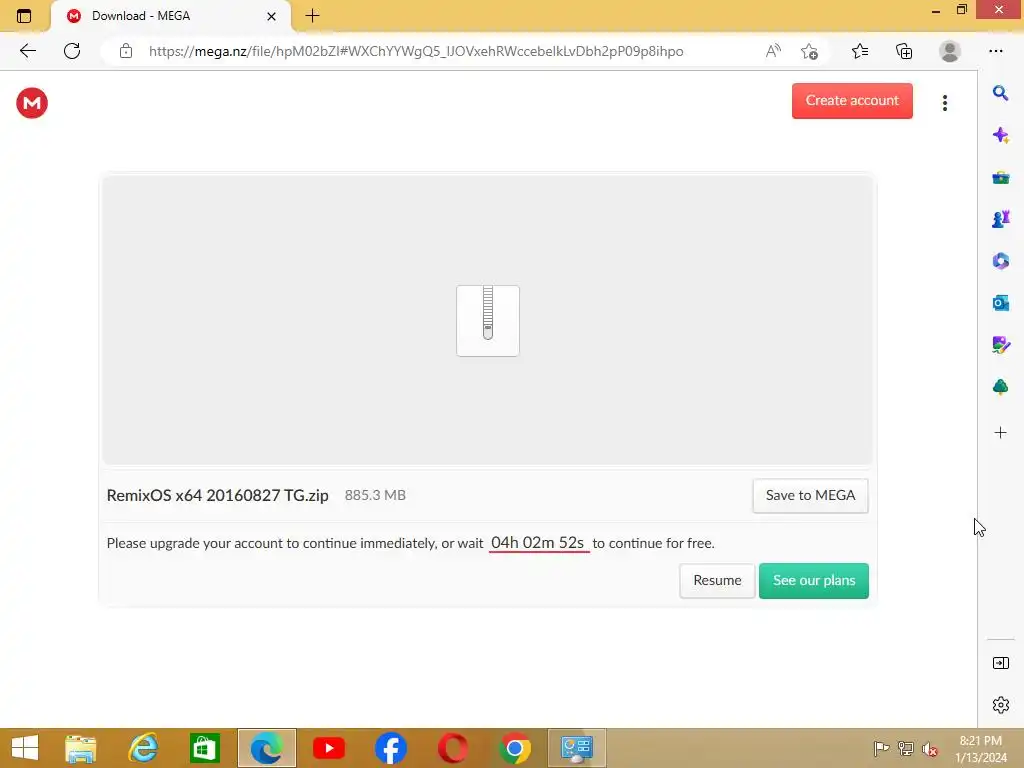1024x768 pixels.
Task: Launch Opera from the taskbar
Action: (453, 748)
